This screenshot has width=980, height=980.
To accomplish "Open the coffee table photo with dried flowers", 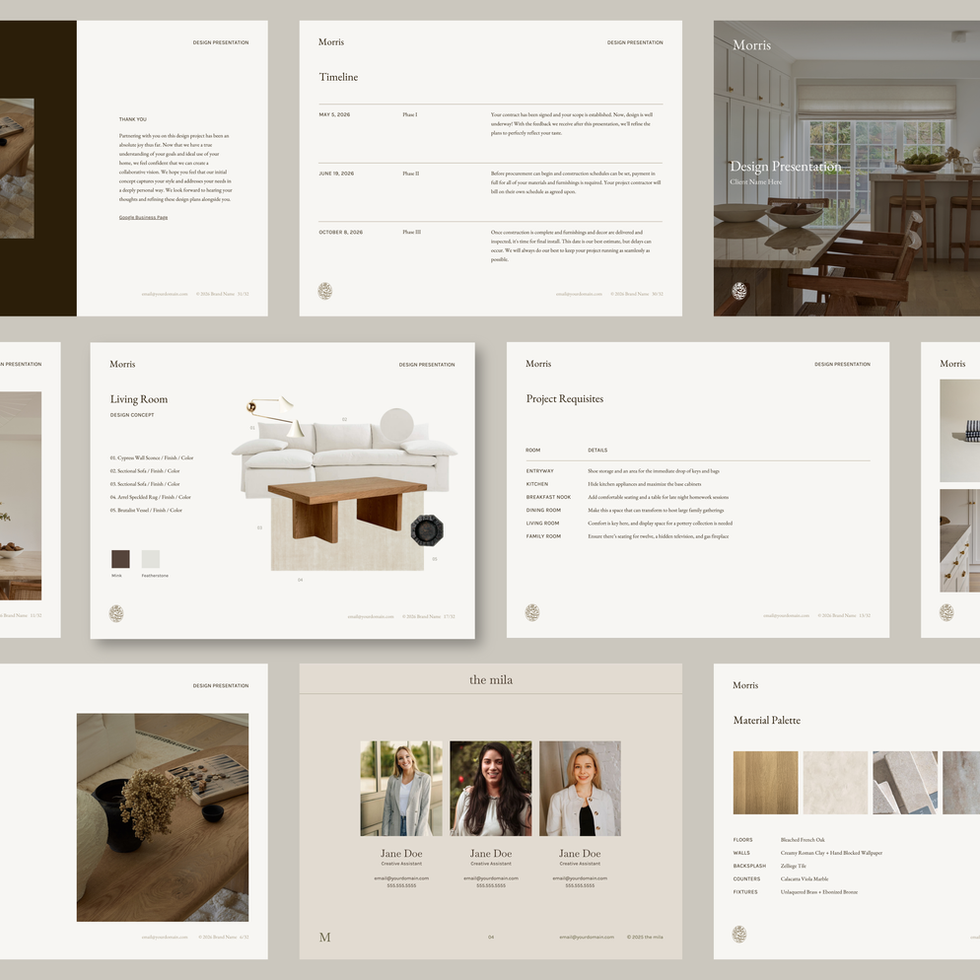I will coord(162,818).
